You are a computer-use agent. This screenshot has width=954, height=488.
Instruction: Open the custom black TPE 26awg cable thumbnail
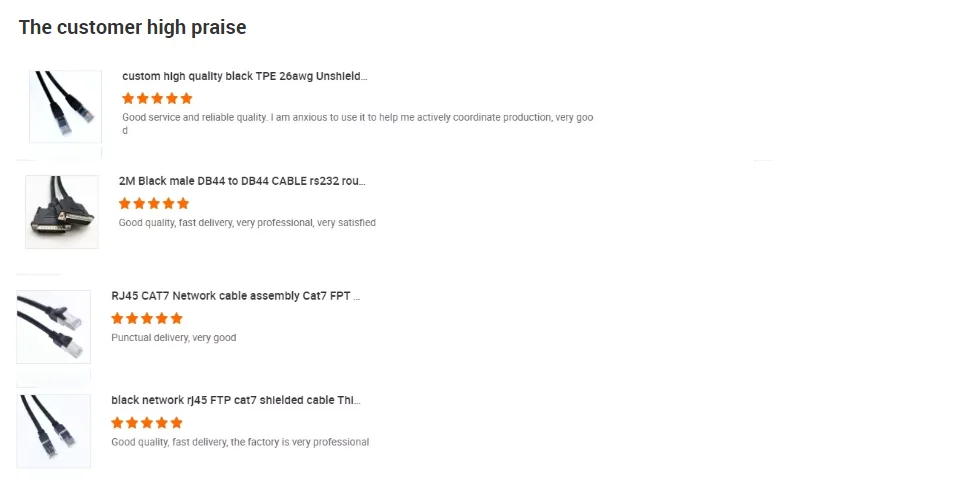65,106
